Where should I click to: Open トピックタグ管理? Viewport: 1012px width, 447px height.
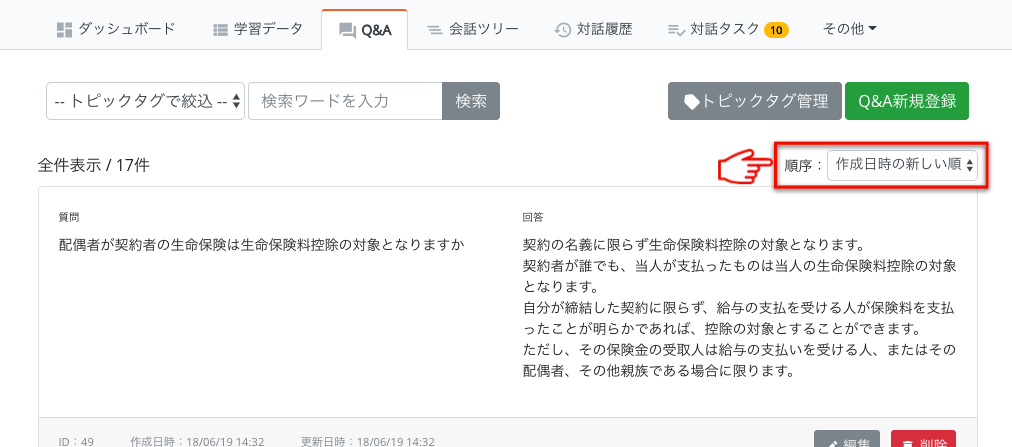(x=754, y=101)
